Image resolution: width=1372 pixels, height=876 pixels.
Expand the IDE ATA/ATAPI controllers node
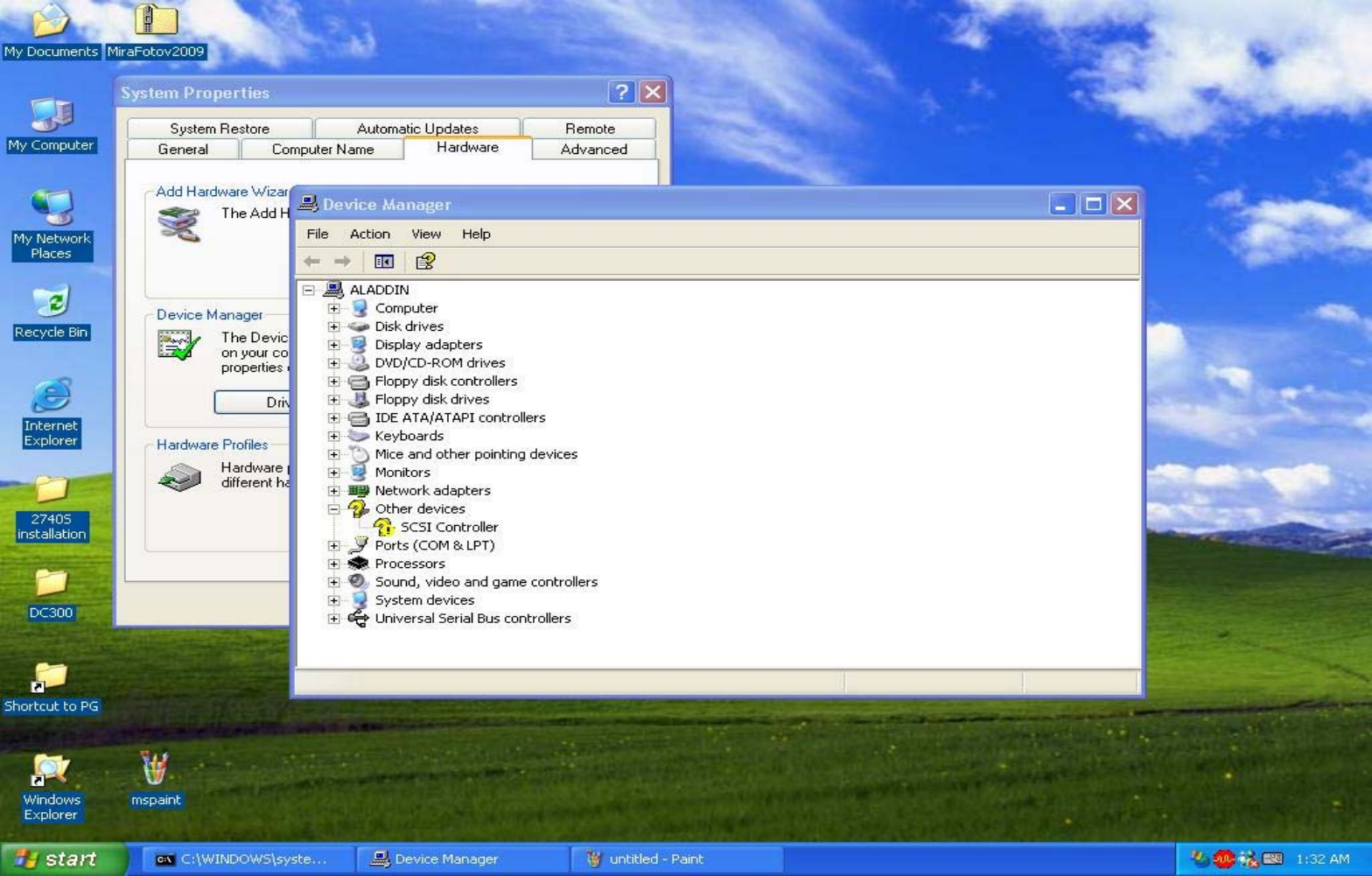click(333, 417)
